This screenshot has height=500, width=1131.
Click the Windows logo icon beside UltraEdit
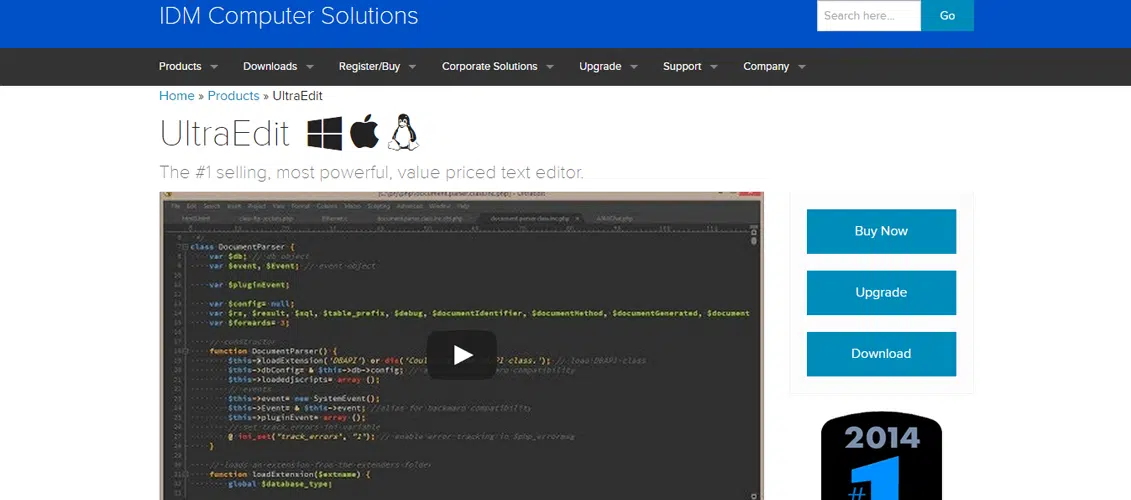click(x=325, y=133)
